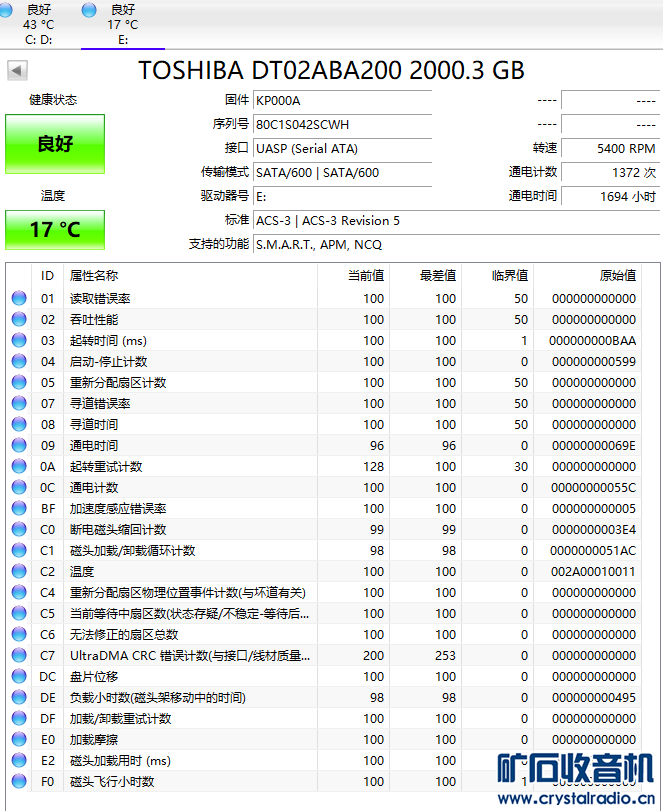Click status orb for C0 断电磁头缩回计数

(19, 530)
